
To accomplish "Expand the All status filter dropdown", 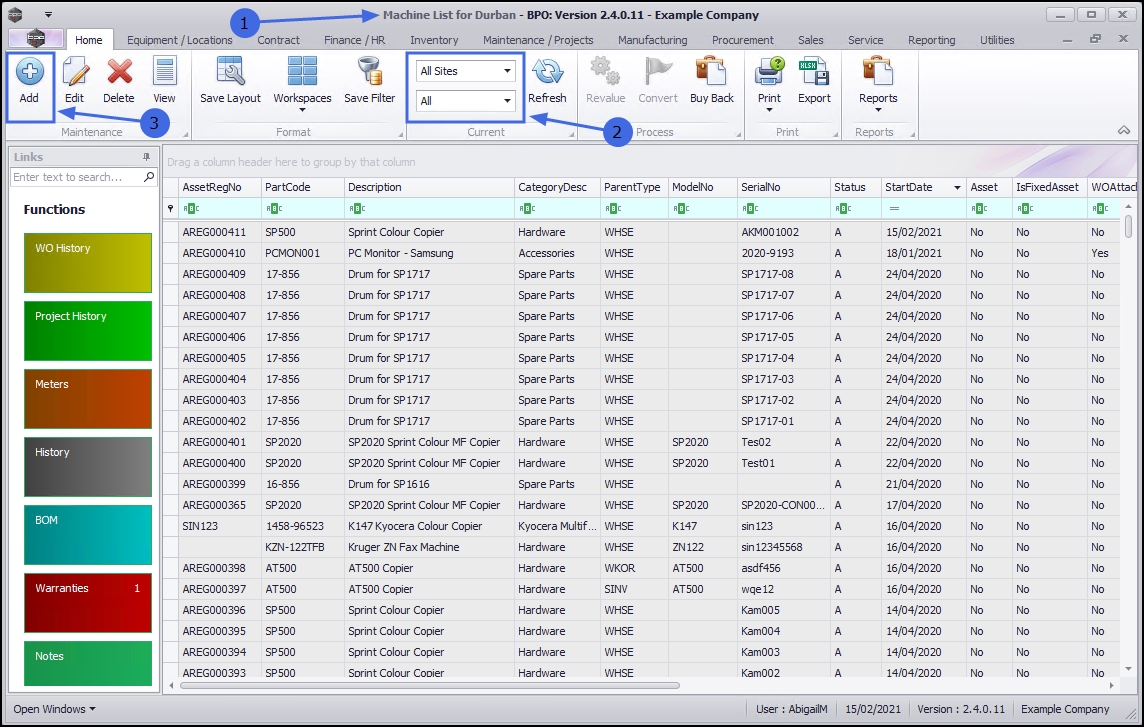I will pos(508,101).
